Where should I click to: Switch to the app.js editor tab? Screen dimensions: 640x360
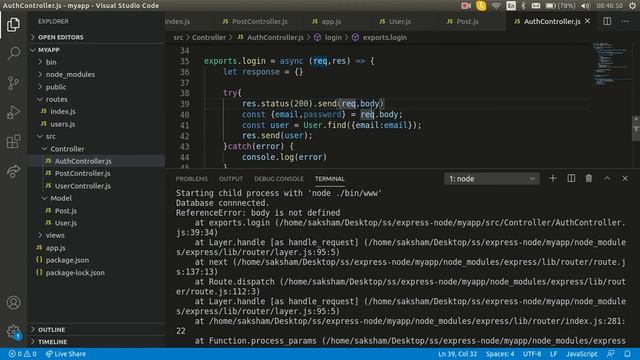coord(327,21)
